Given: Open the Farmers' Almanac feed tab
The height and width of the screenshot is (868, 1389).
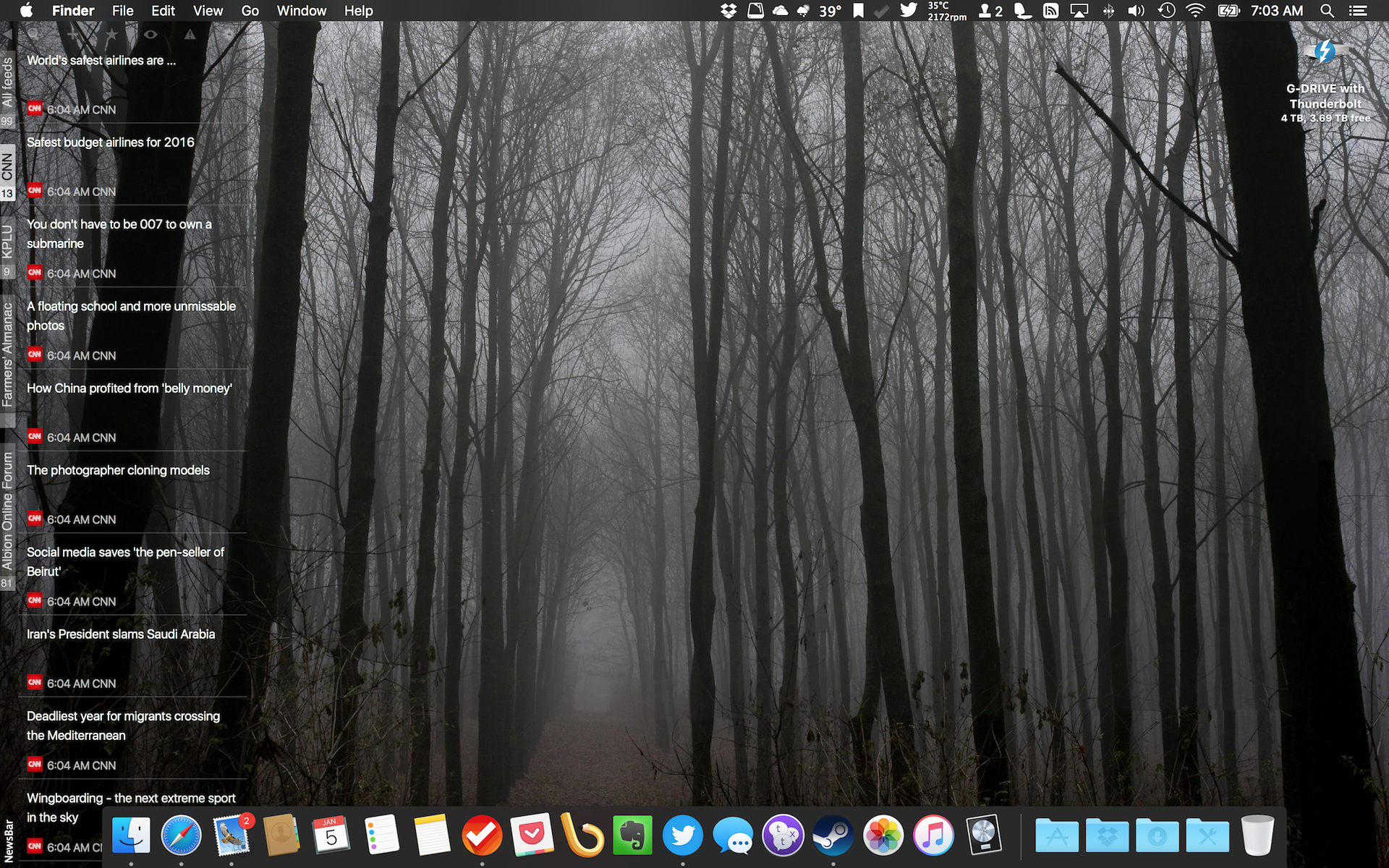Looking at the screenshot, I should click(x=7, y=354).
